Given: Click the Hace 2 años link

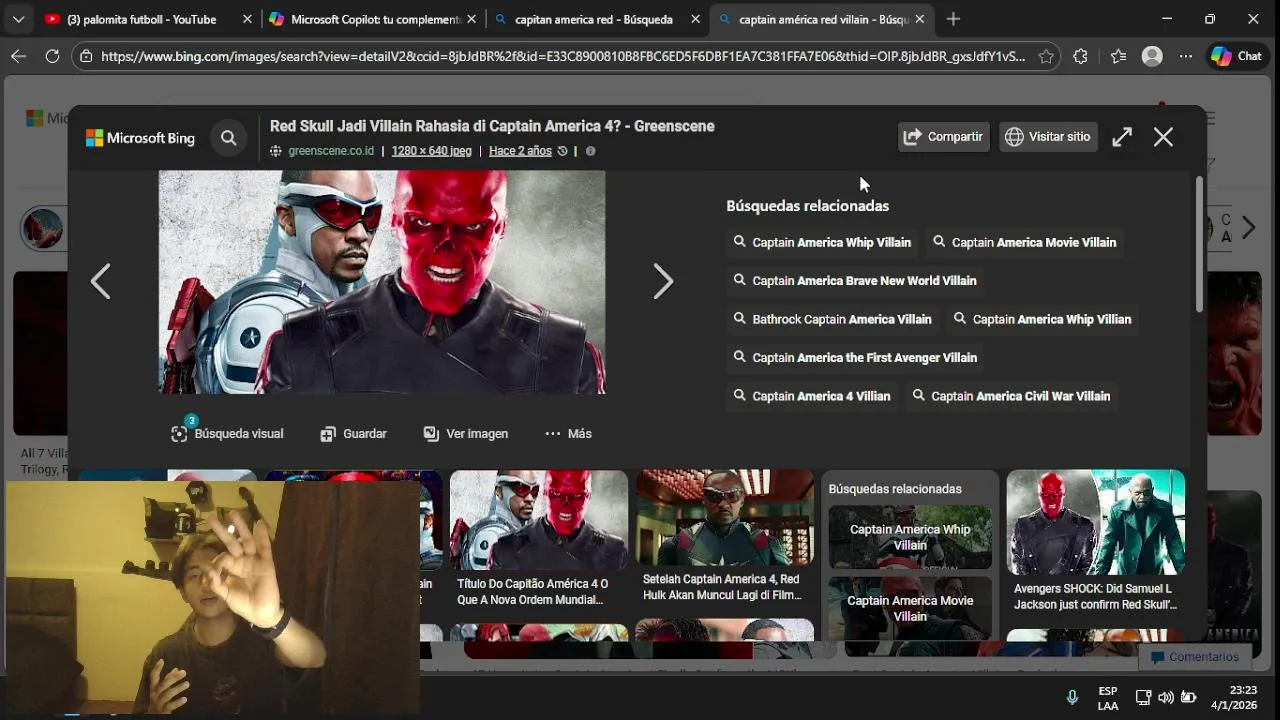Looking at the screenshot, I should [520, 151].
